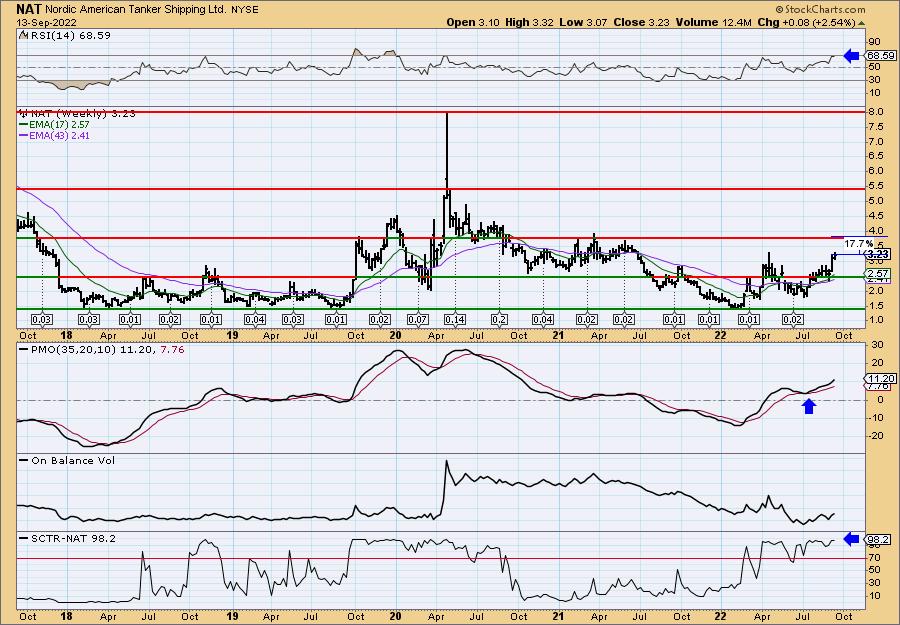Click the 5.5 price axis label
The image size is (900, 625).
tap(875, 186)
